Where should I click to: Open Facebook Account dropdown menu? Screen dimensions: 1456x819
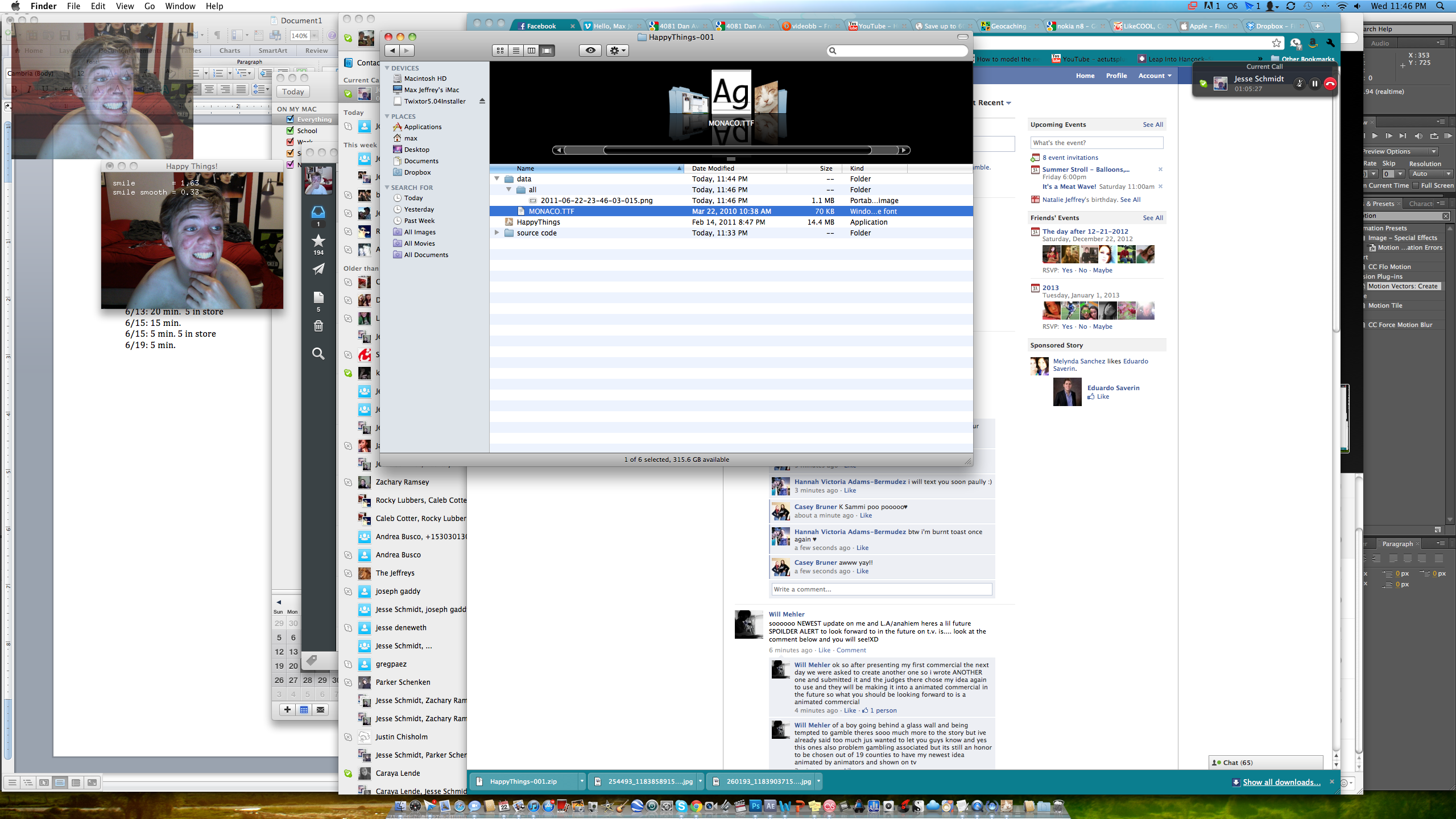tap(1155, 76)
